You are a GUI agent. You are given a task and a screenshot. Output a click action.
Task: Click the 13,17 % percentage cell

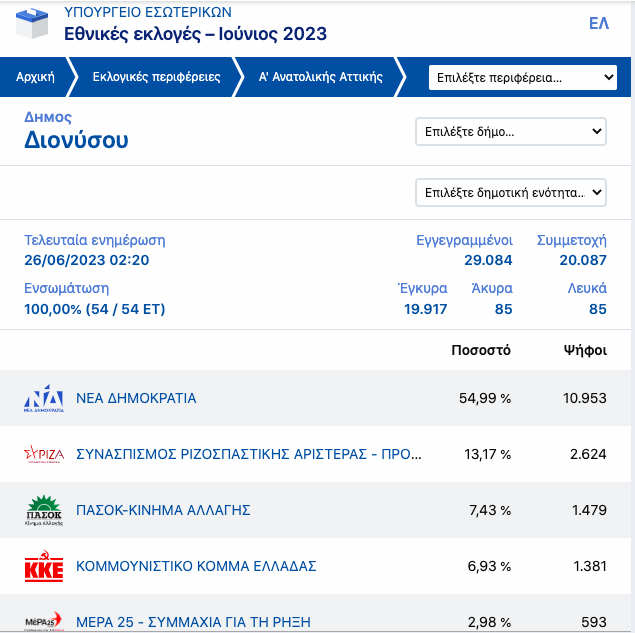pos(487,454)
